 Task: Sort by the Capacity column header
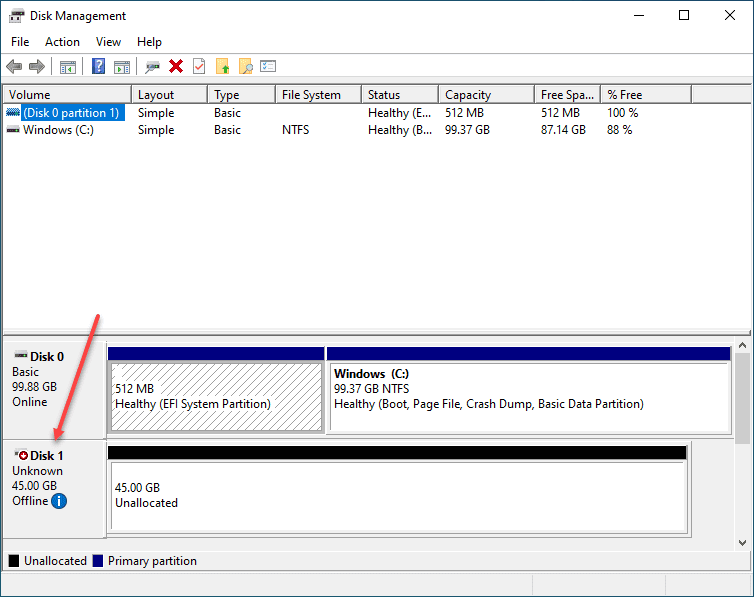487,95
